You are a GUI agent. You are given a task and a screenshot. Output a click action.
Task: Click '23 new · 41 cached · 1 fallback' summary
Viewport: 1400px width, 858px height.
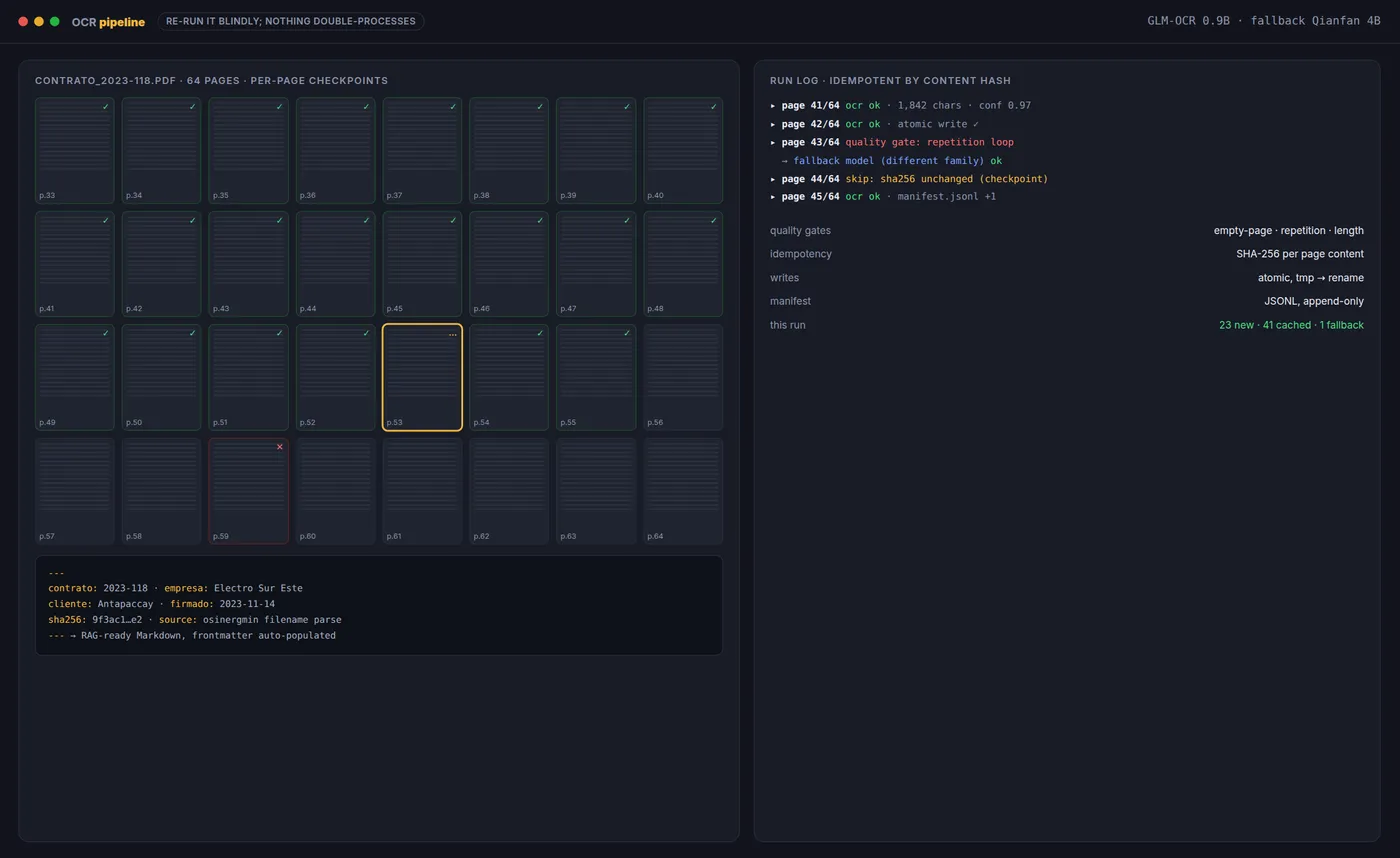click(x=1291, y=325)
